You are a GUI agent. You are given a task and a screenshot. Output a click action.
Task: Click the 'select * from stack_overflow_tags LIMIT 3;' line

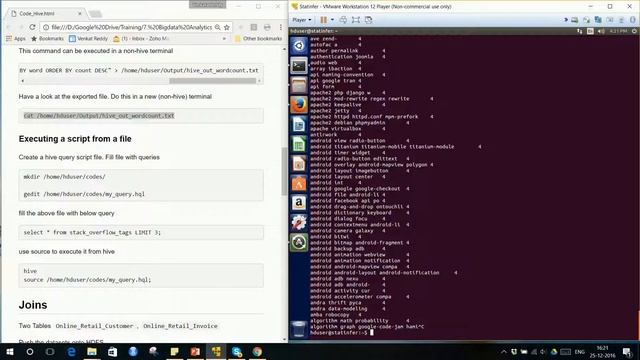[x=92, y=232]
